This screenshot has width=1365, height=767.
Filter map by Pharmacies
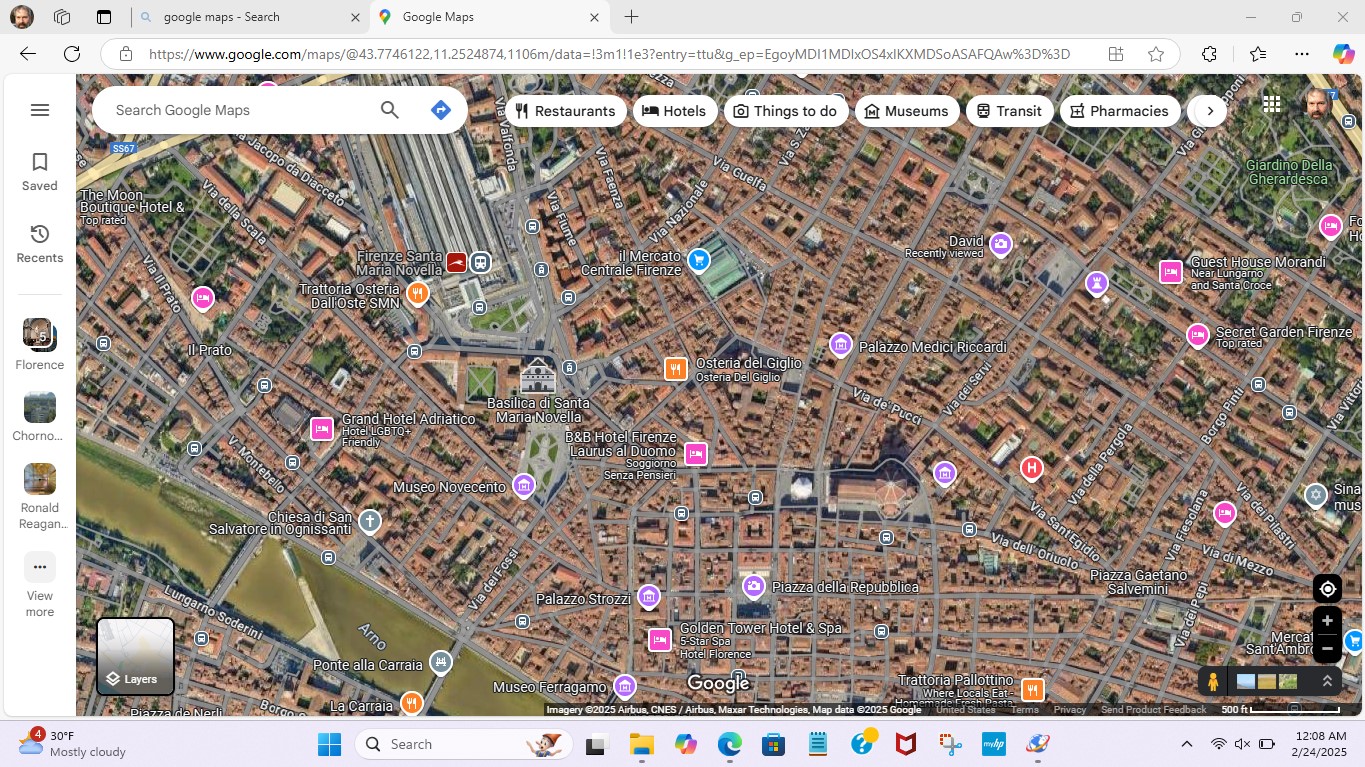tap(1120, 111)
